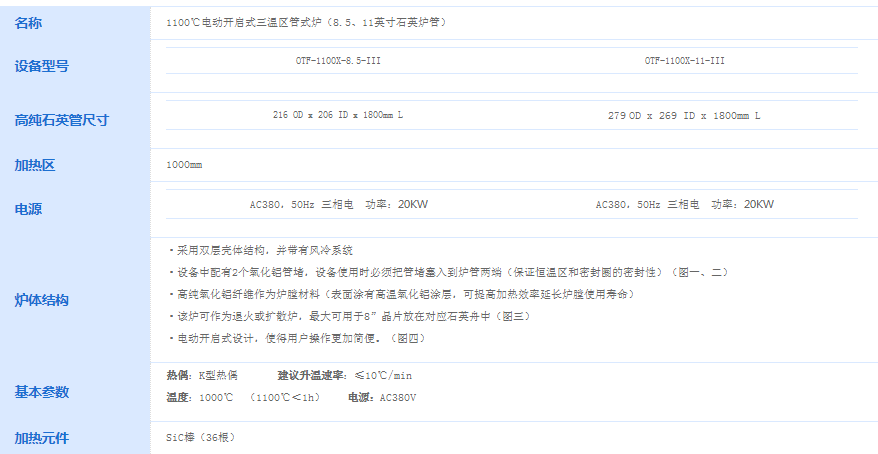
Task: Select the 1000mm heating zone value
Action: coord(184,165)
